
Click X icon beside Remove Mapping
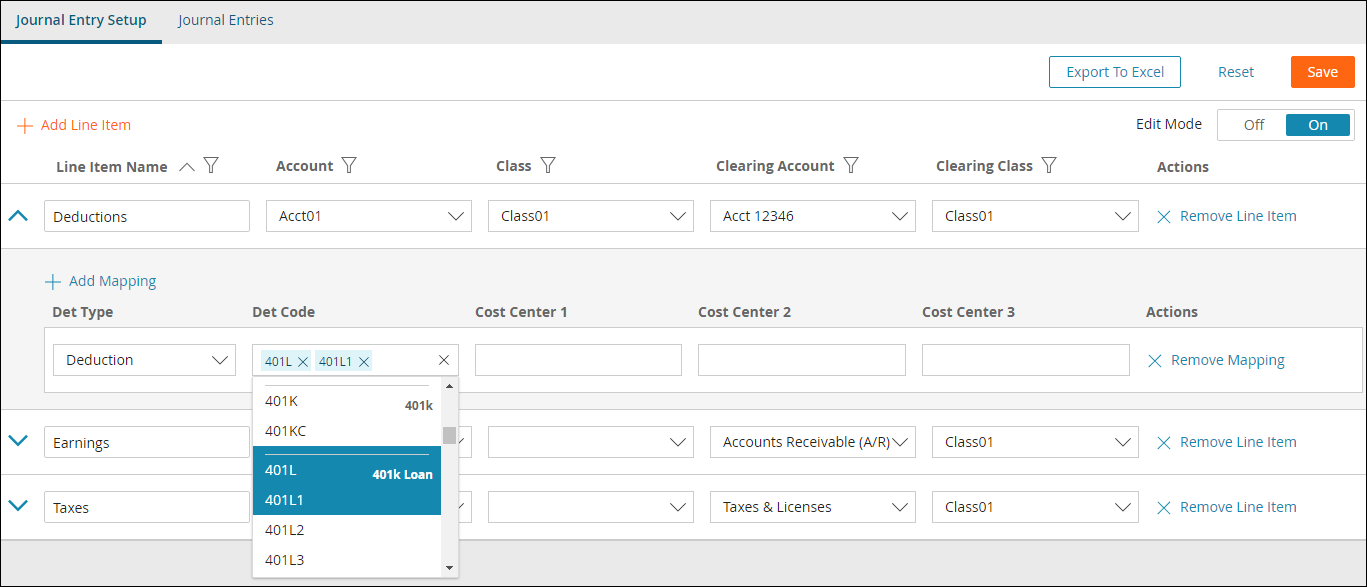tap(1155, 361)
